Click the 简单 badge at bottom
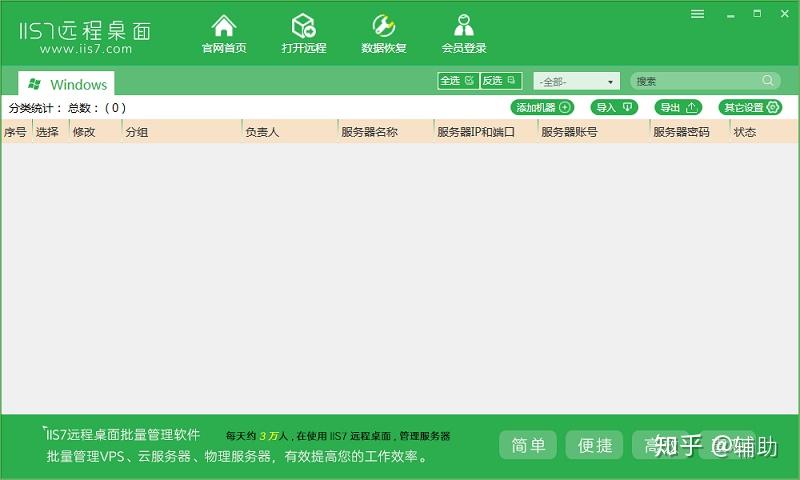 coord(528,445)
